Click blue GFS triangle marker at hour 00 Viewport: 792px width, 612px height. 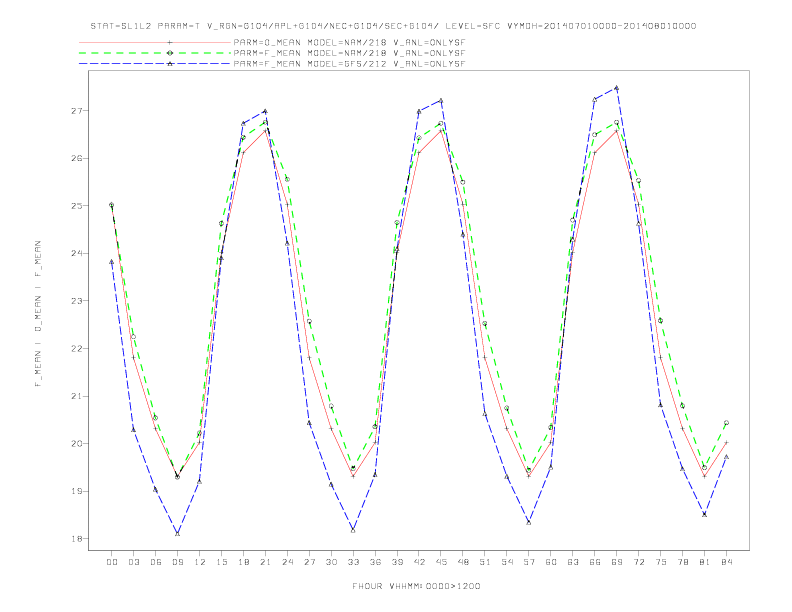[x=112, y=262]
